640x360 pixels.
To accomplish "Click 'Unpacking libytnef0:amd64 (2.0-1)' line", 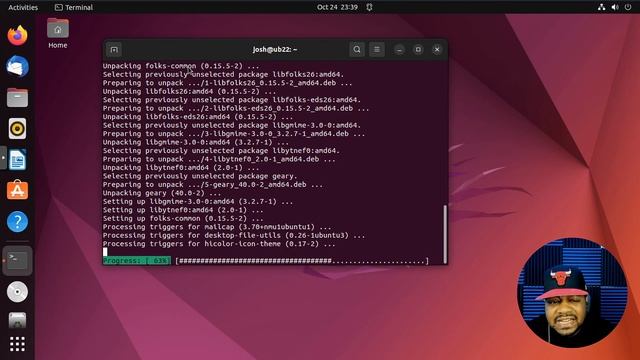I will tap(181, 168).
